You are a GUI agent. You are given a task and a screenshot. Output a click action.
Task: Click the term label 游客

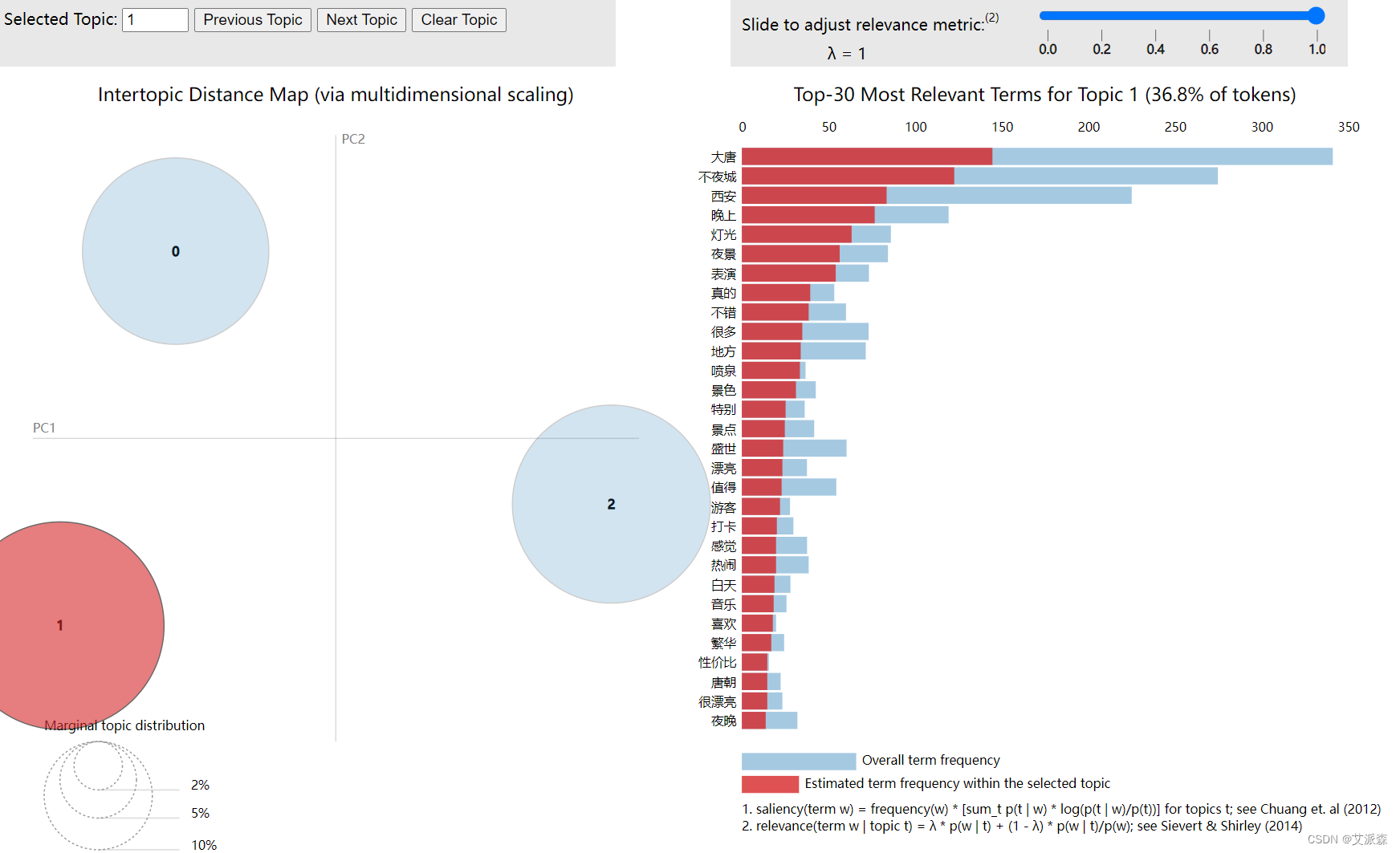[723, 507]
